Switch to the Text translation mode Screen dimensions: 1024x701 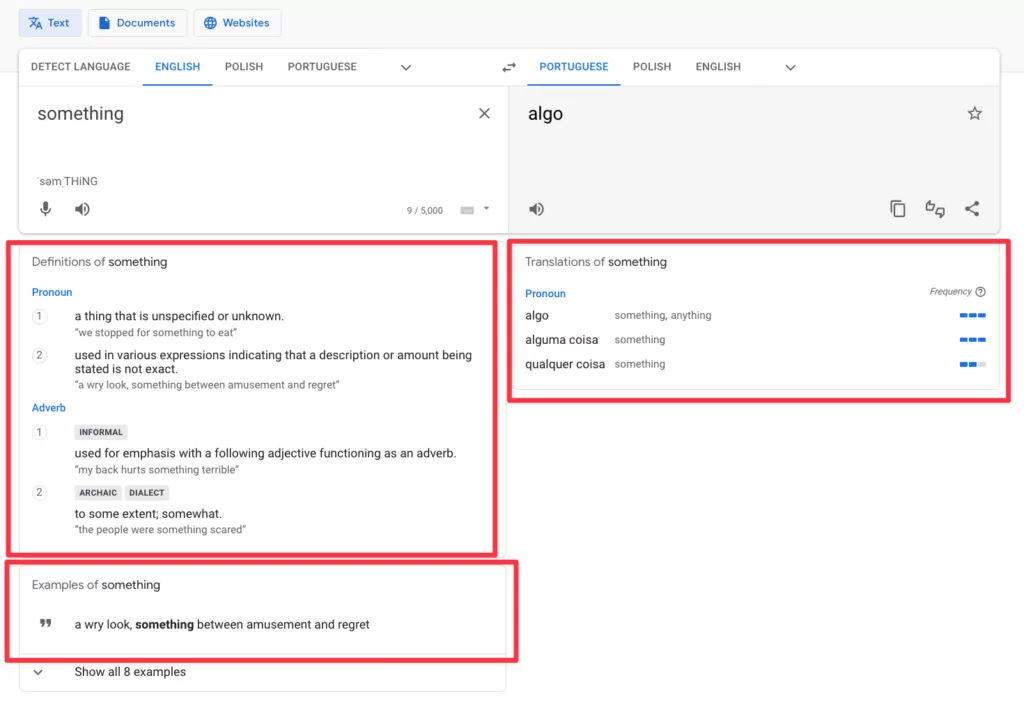pos(50,23)
